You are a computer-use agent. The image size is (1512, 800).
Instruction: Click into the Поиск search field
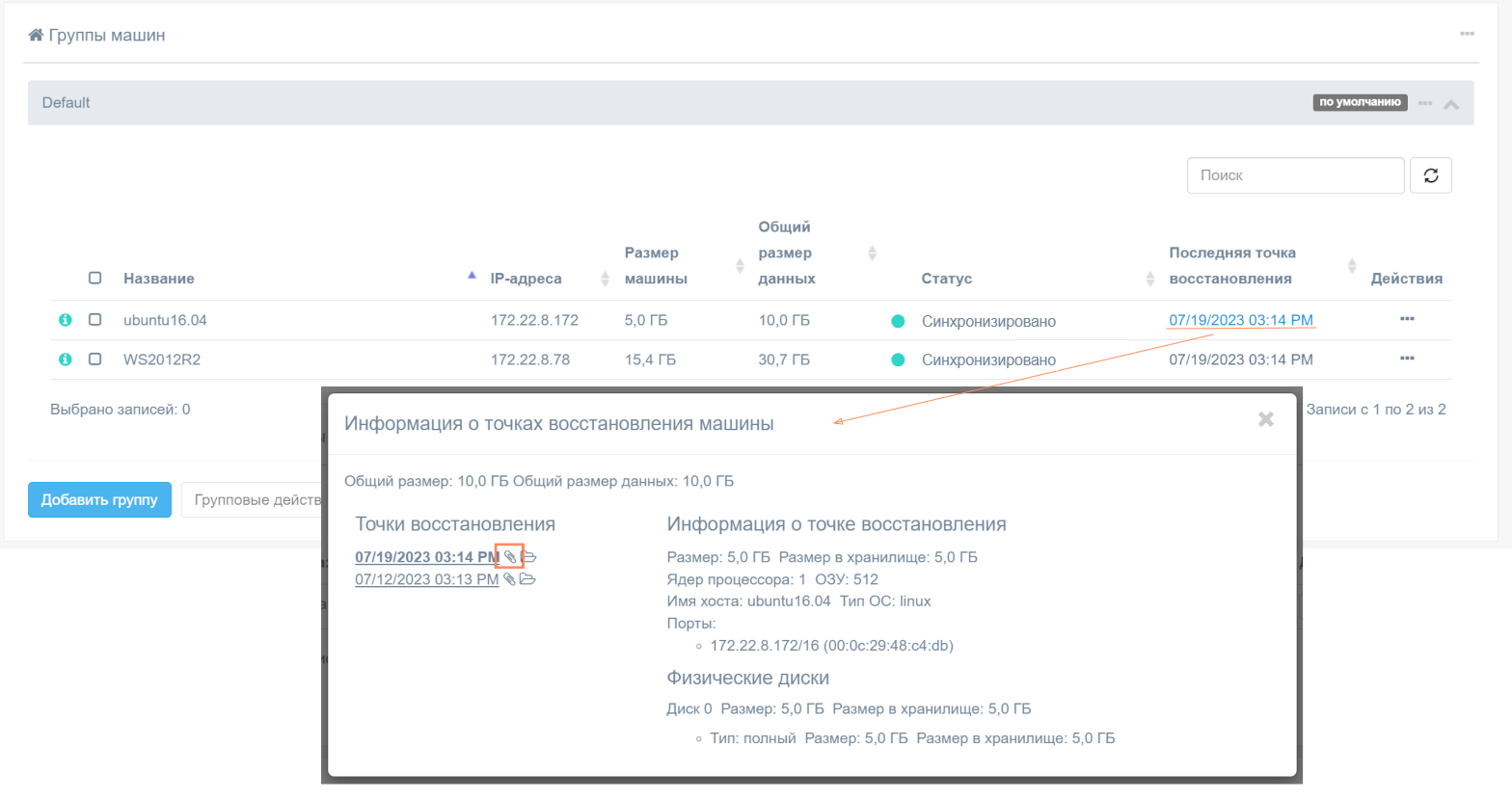1295,175
